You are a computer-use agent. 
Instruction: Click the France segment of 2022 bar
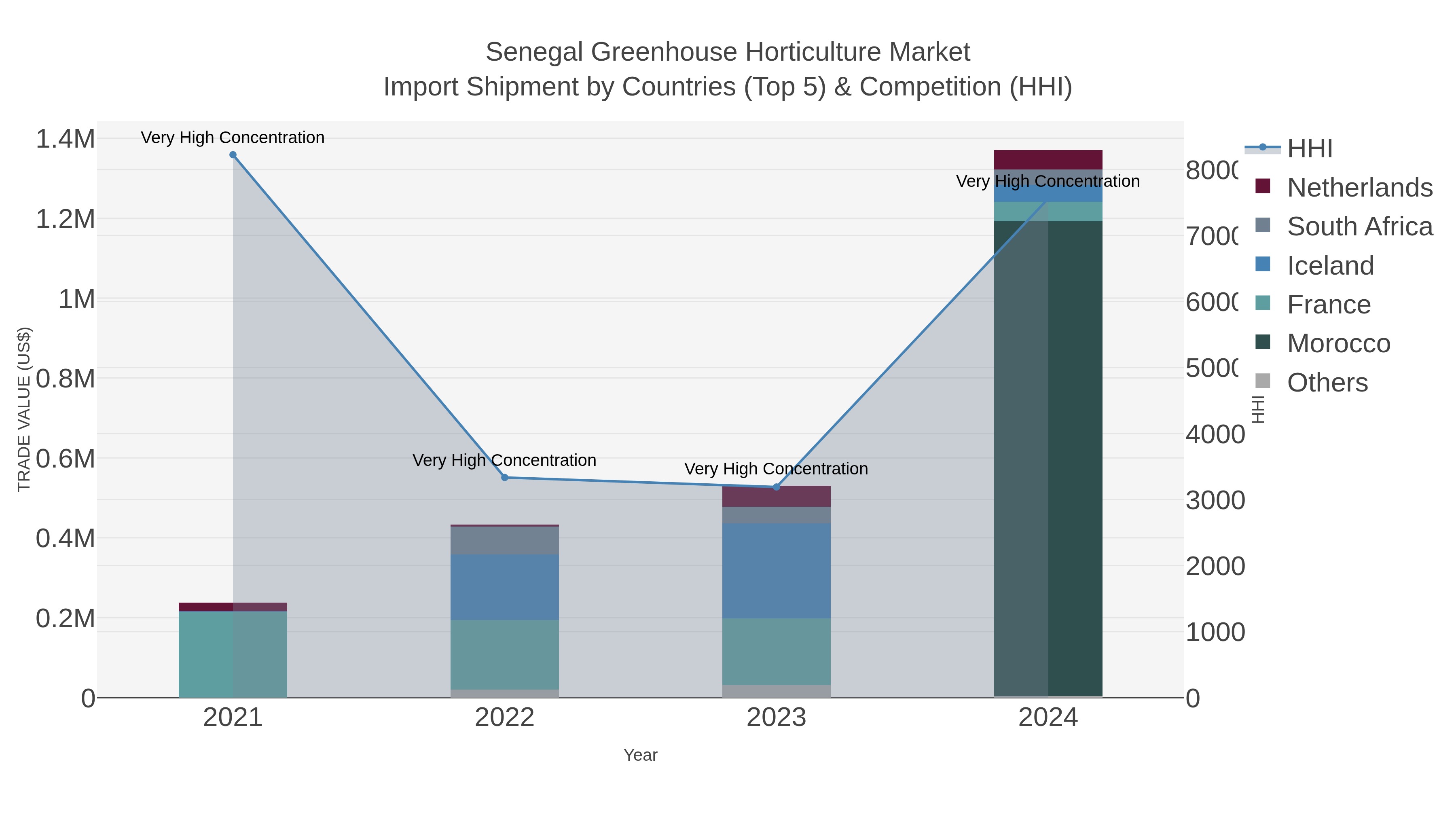505,654
